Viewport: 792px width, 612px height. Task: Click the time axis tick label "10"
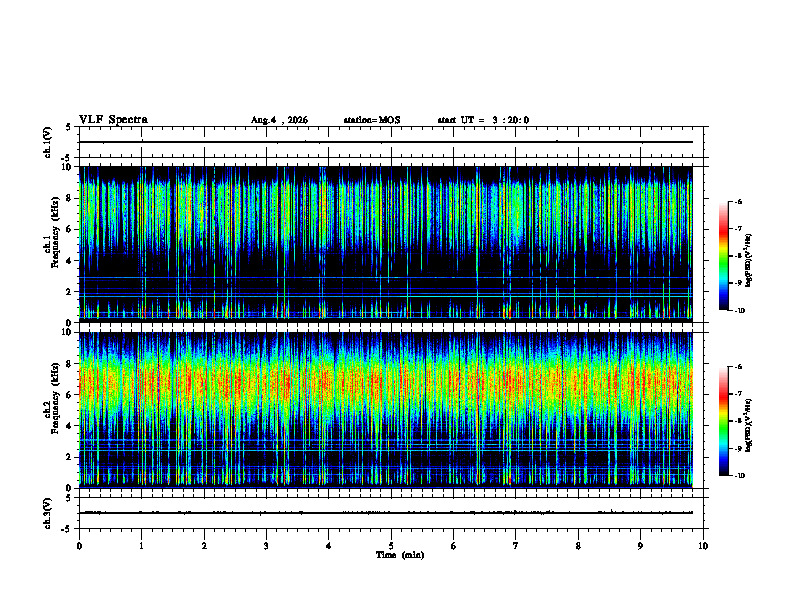(x=703, y=546)
